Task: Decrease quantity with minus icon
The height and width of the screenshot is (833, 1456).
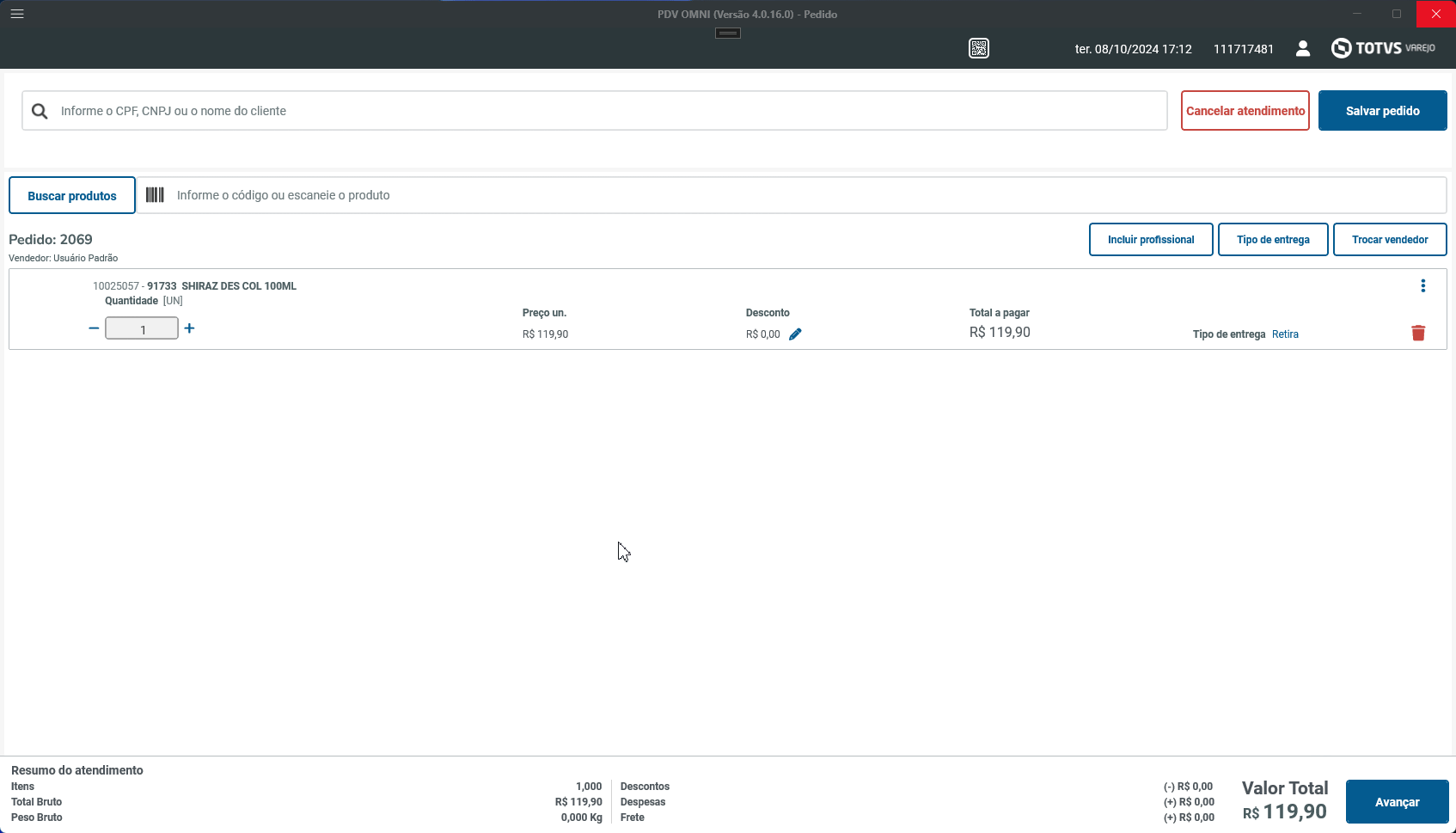Action: [x=94, y=328]
